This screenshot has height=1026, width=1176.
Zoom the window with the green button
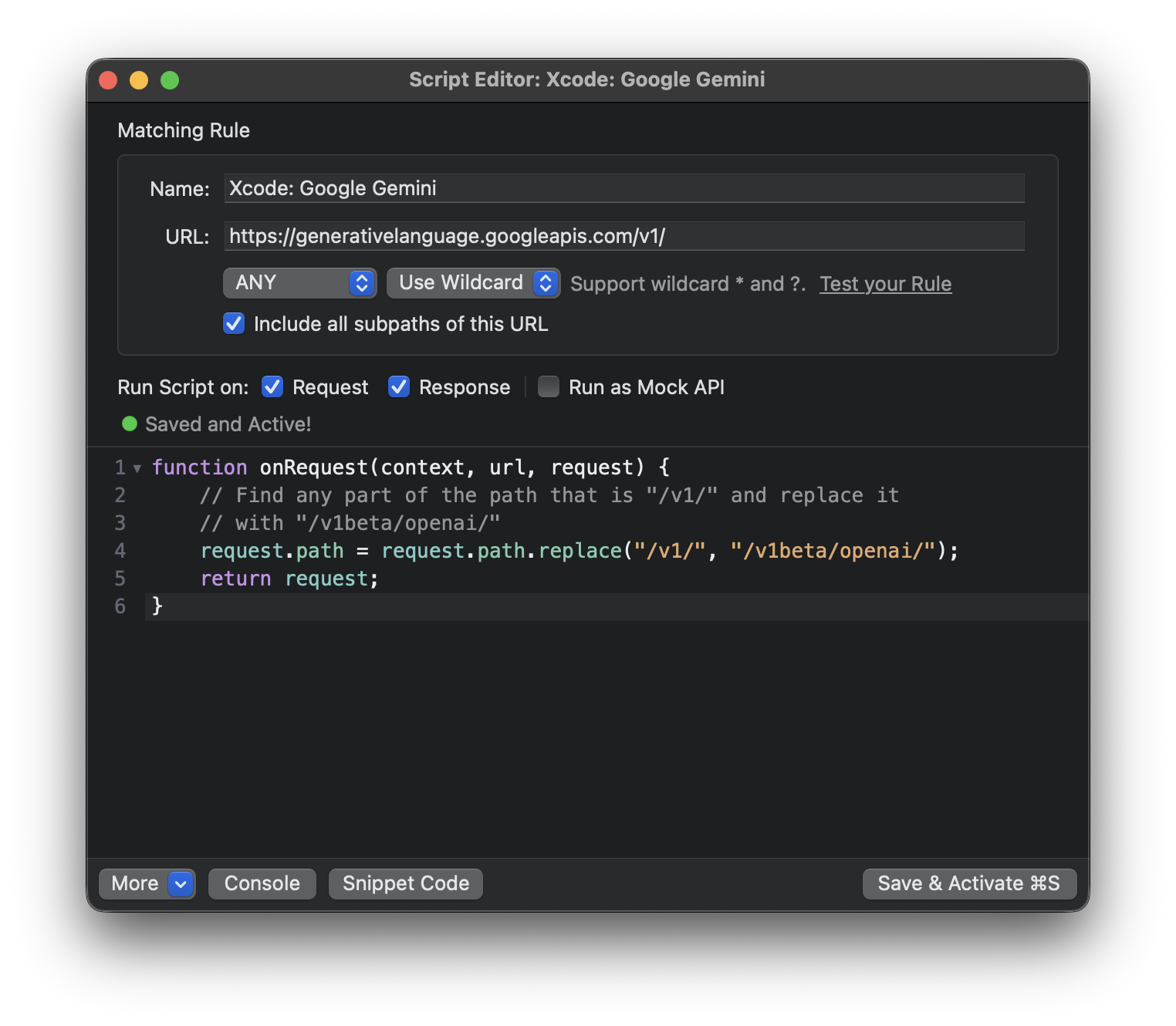pos(170,80)
